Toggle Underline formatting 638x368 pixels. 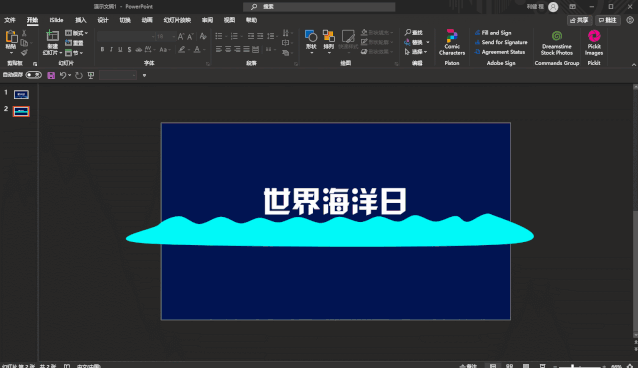click(120, 50)
